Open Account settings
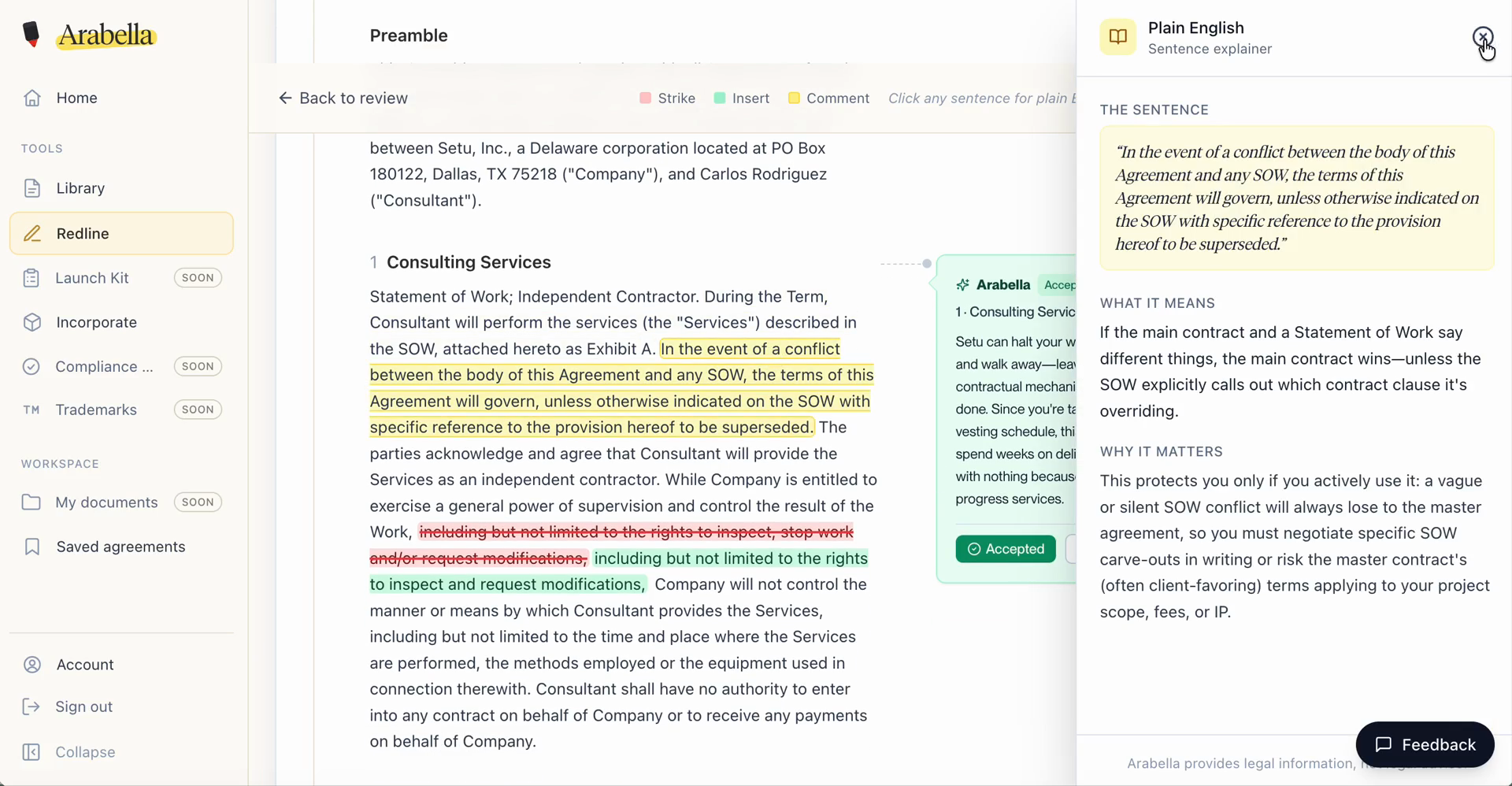This screenshot has height=786, width=1512. click(x=121, y=665)
